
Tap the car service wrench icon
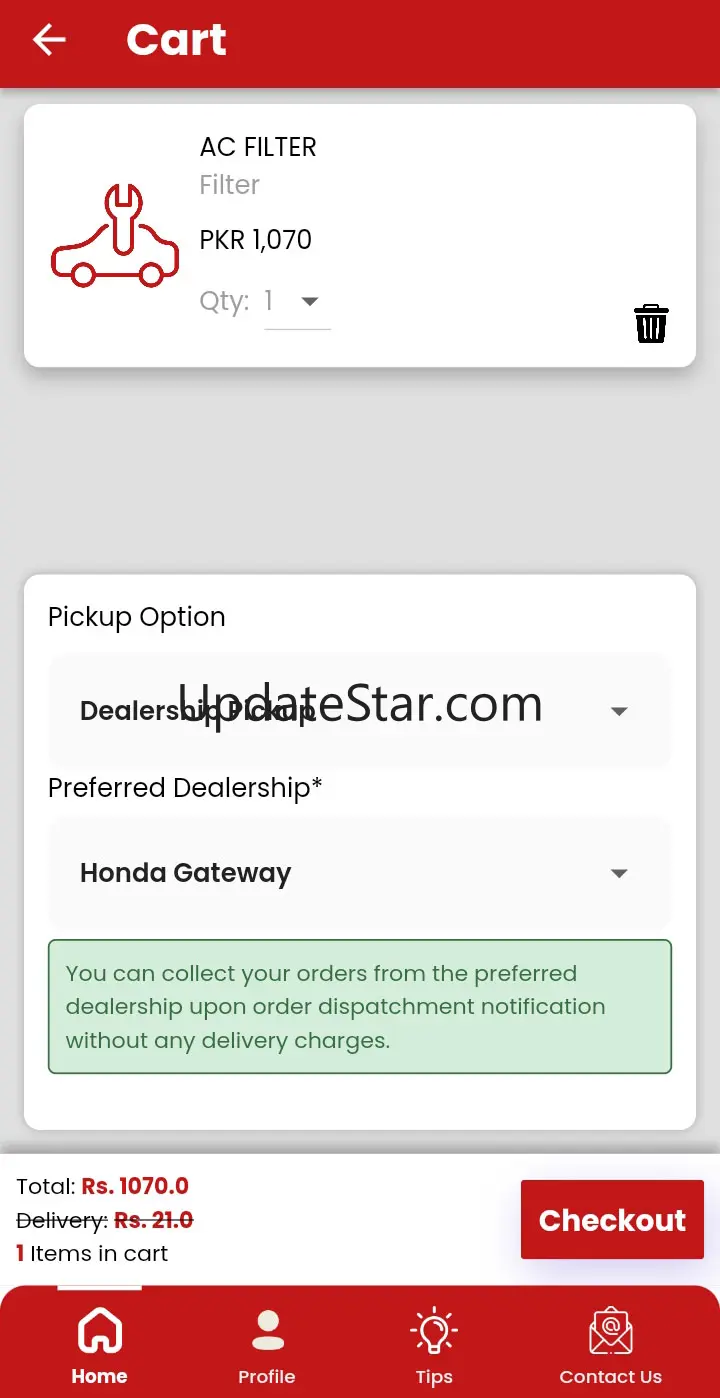[115, 237]
